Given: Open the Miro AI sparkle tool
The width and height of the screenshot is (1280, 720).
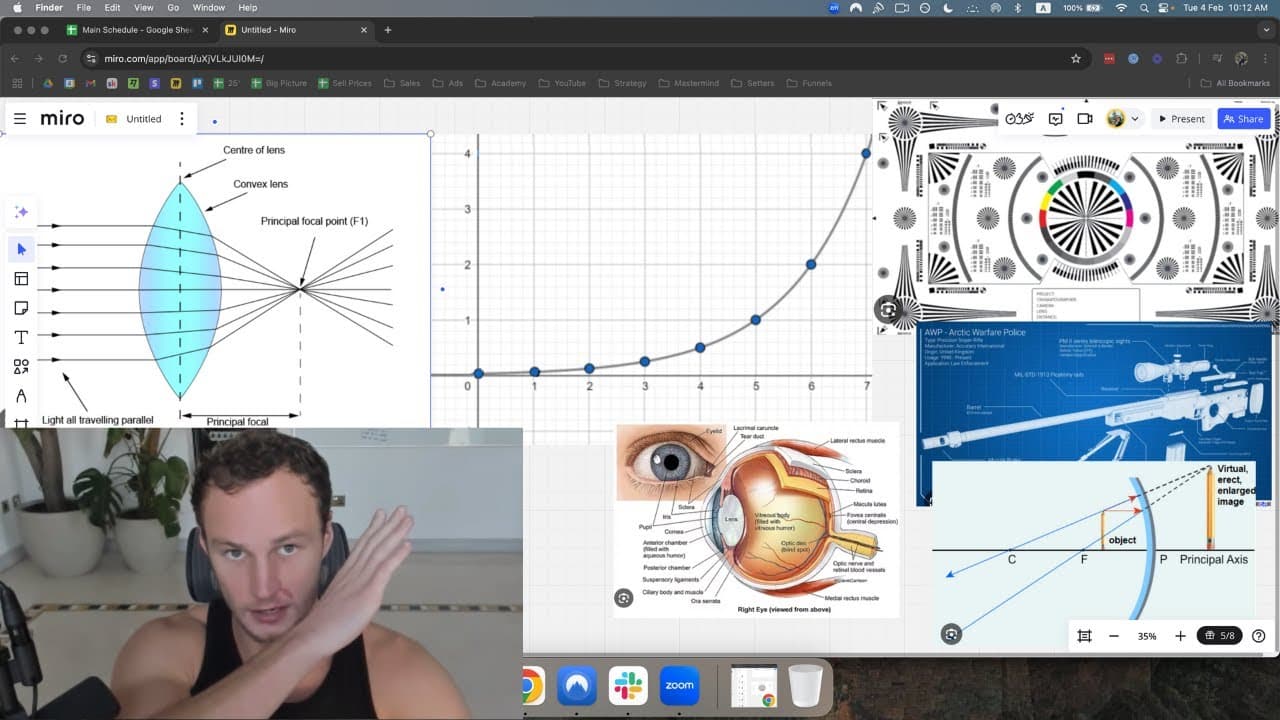Looking at the screenshot, I should (x=21, y=212).
